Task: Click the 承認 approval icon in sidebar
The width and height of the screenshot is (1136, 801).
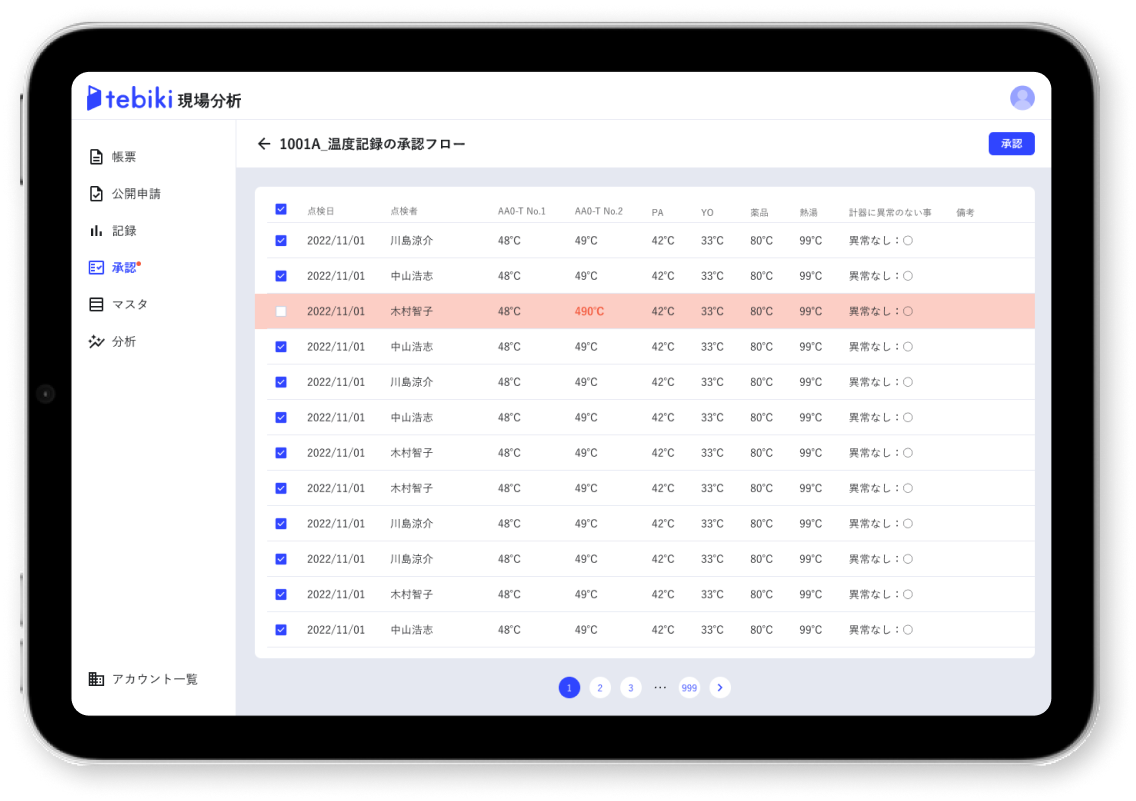Action: click(x=96, y=268)
